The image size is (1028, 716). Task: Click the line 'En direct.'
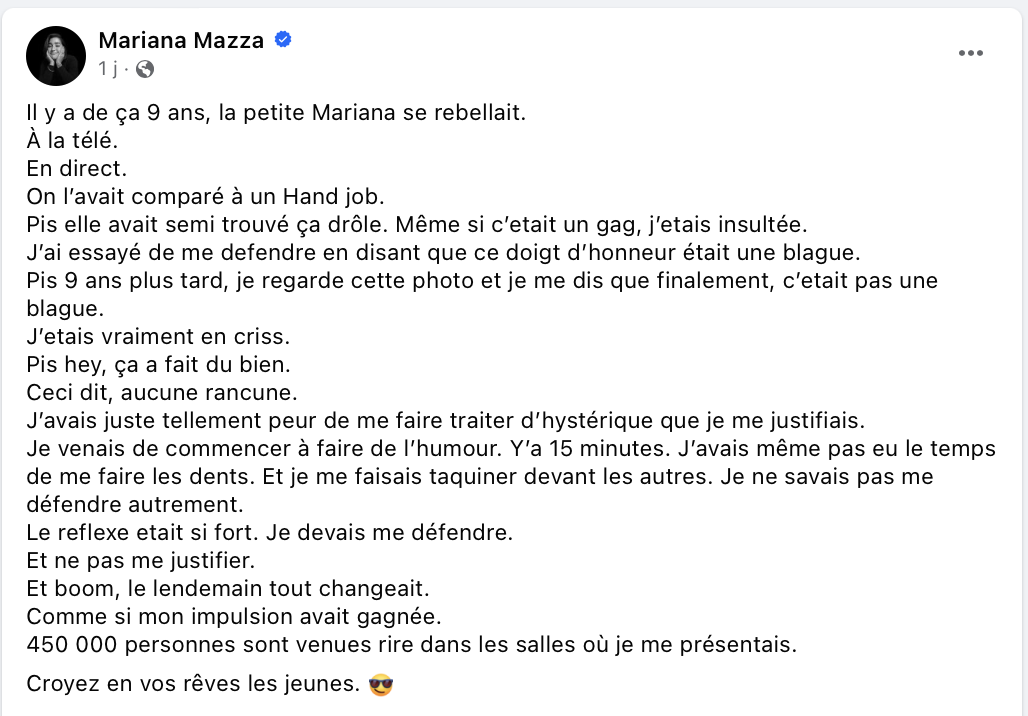[x=77, y=169]
